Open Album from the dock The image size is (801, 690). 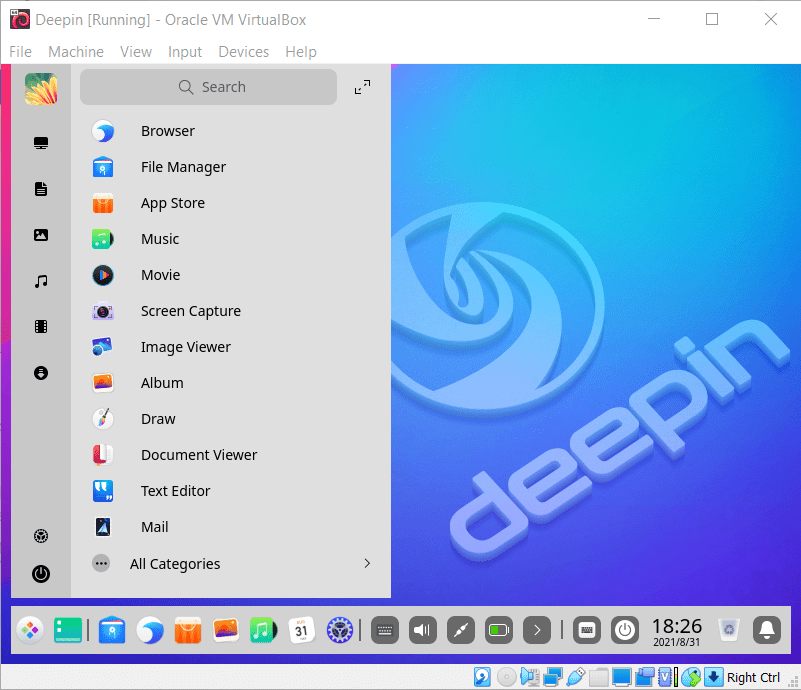point(226,630)
